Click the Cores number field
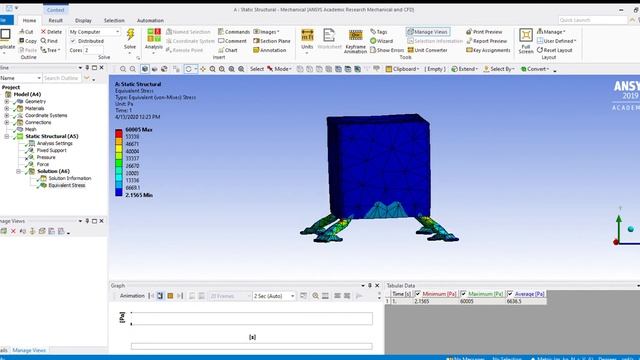 [x=93, y=50]
